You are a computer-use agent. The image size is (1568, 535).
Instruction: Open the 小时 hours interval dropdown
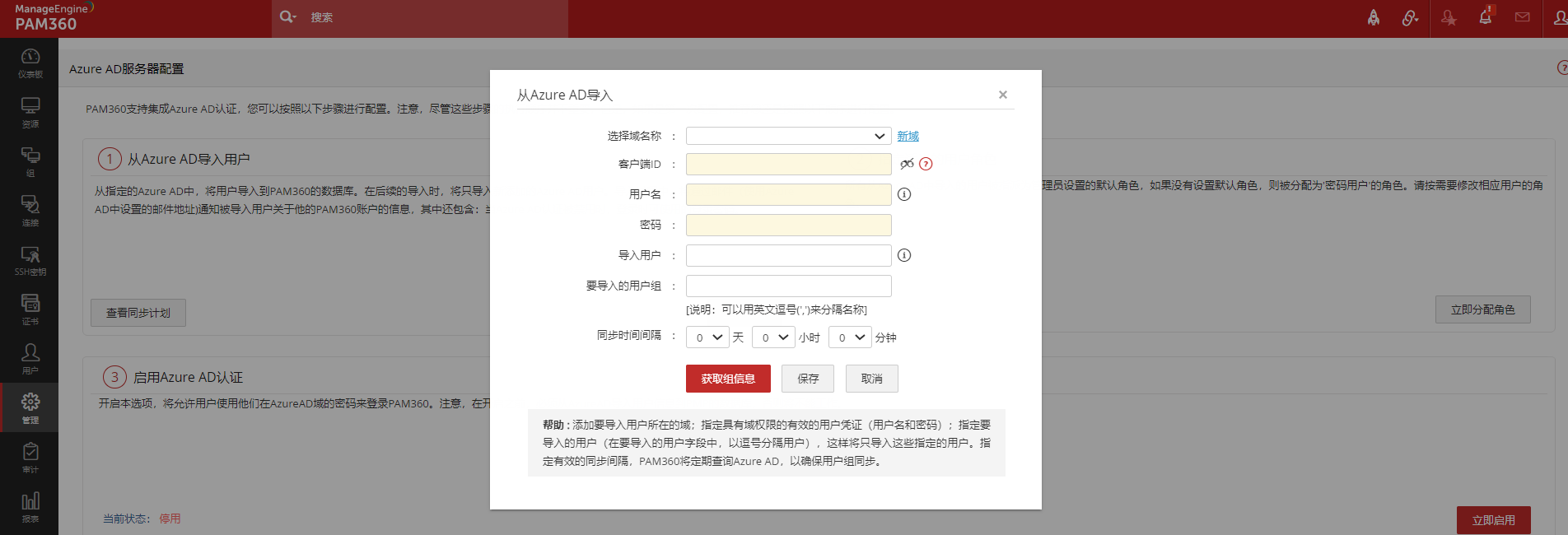(773, 337)
